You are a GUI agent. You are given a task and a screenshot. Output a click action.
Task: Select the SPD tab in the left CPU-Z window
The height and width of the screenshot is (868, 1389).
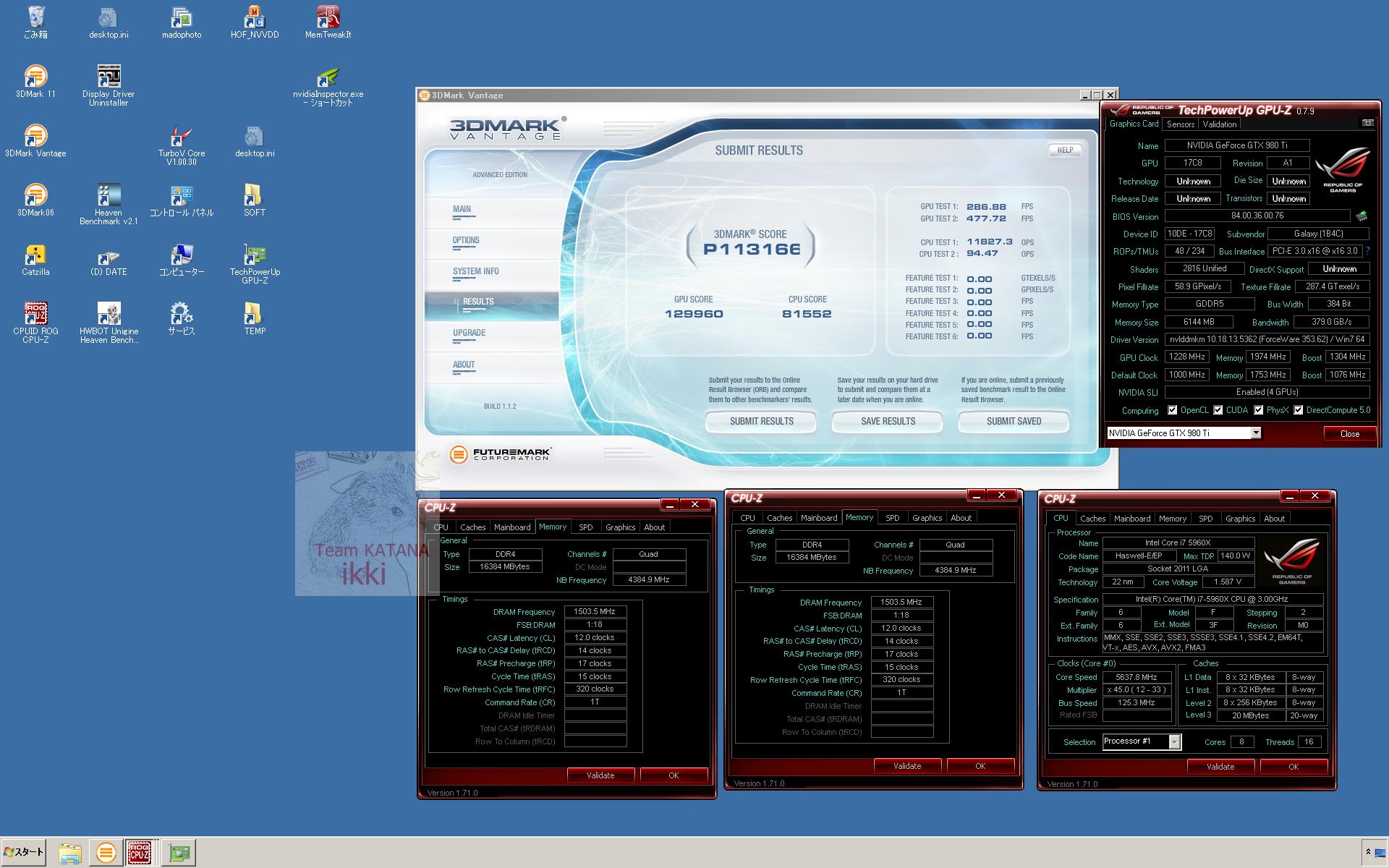586,527
